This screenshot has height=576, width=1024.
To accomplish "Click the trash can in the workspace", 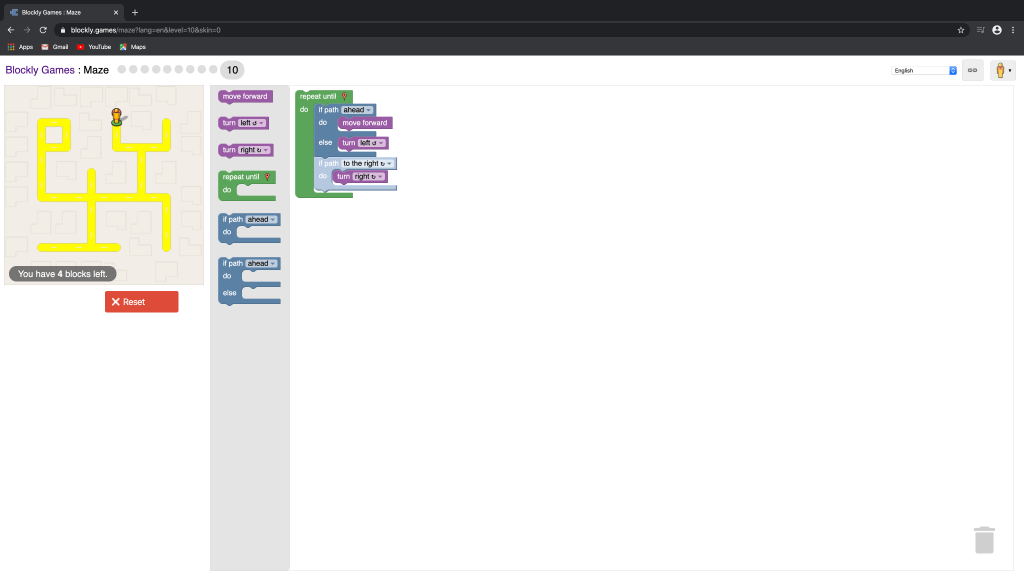I will click(x=984, y=540).
